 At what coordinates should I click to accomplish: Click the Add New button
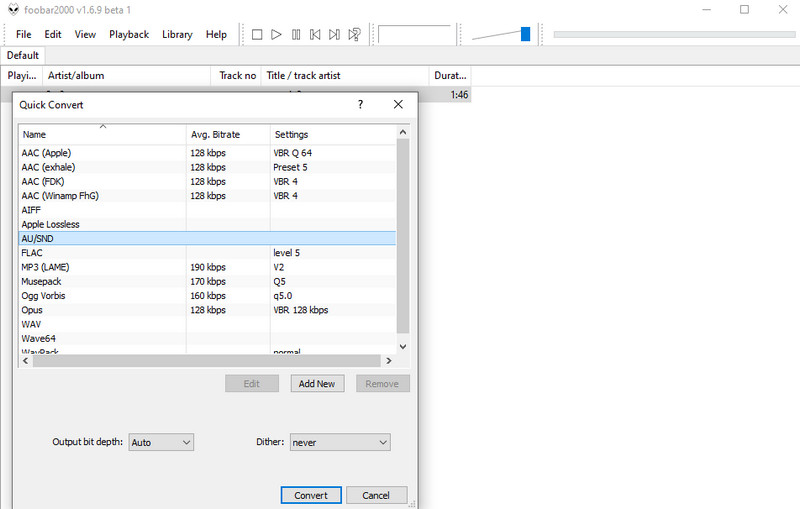pos(317,384)
